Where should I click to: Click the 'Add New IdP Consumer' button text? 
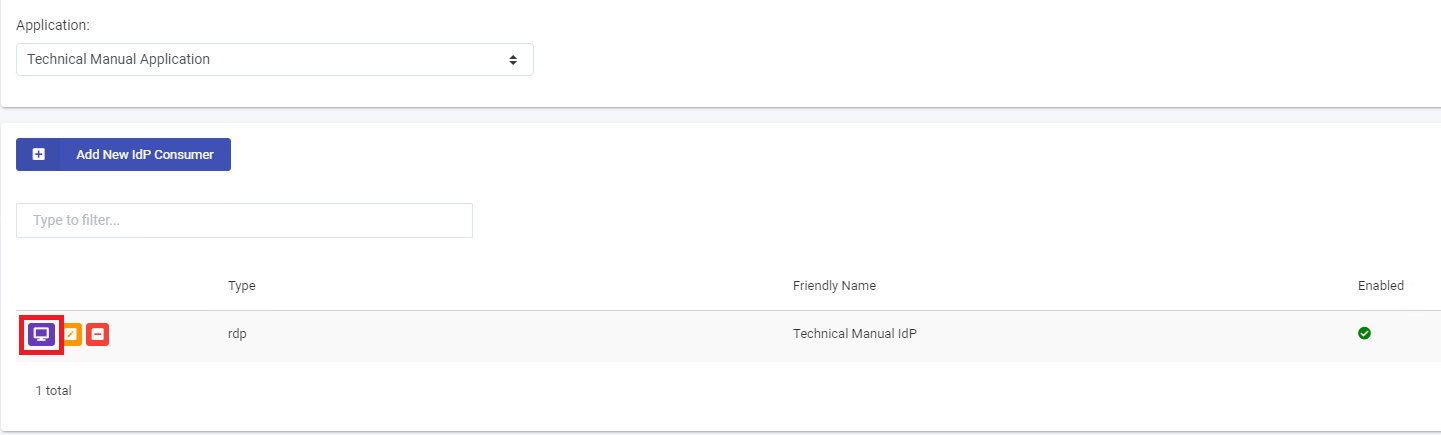tap(145, 155)
